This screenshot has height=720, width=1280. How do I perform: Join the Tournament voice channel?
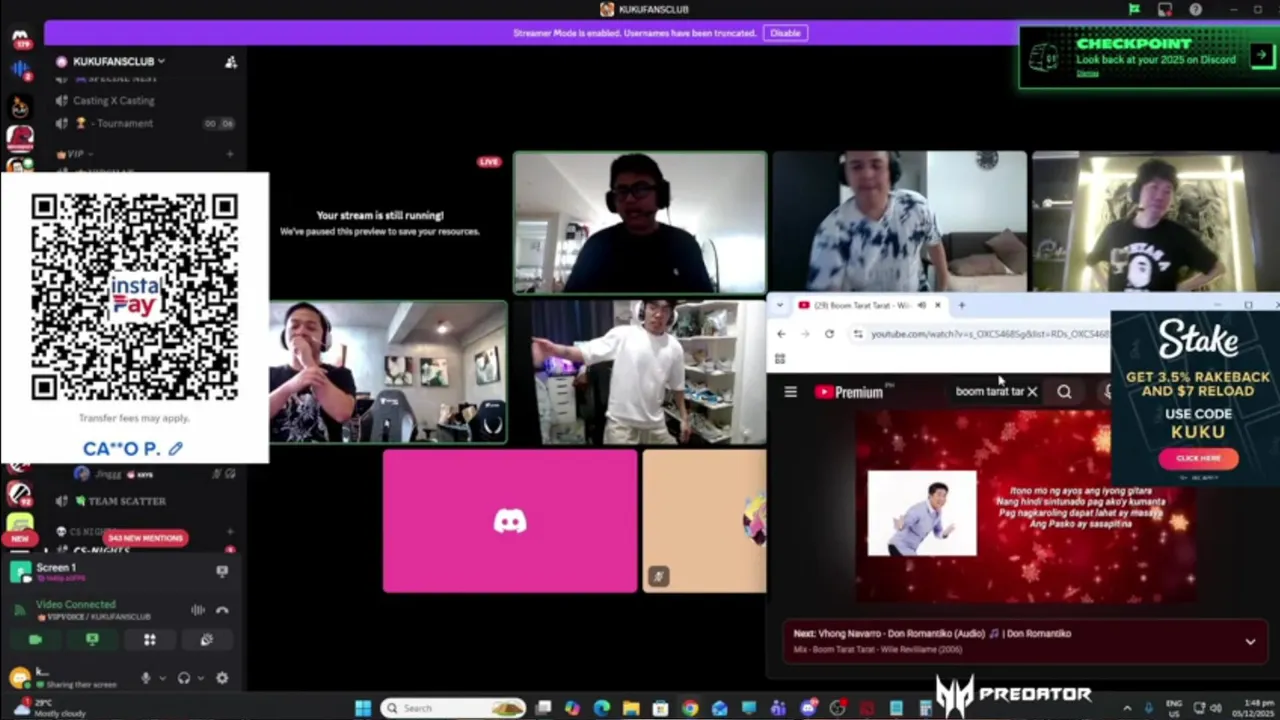125,123
